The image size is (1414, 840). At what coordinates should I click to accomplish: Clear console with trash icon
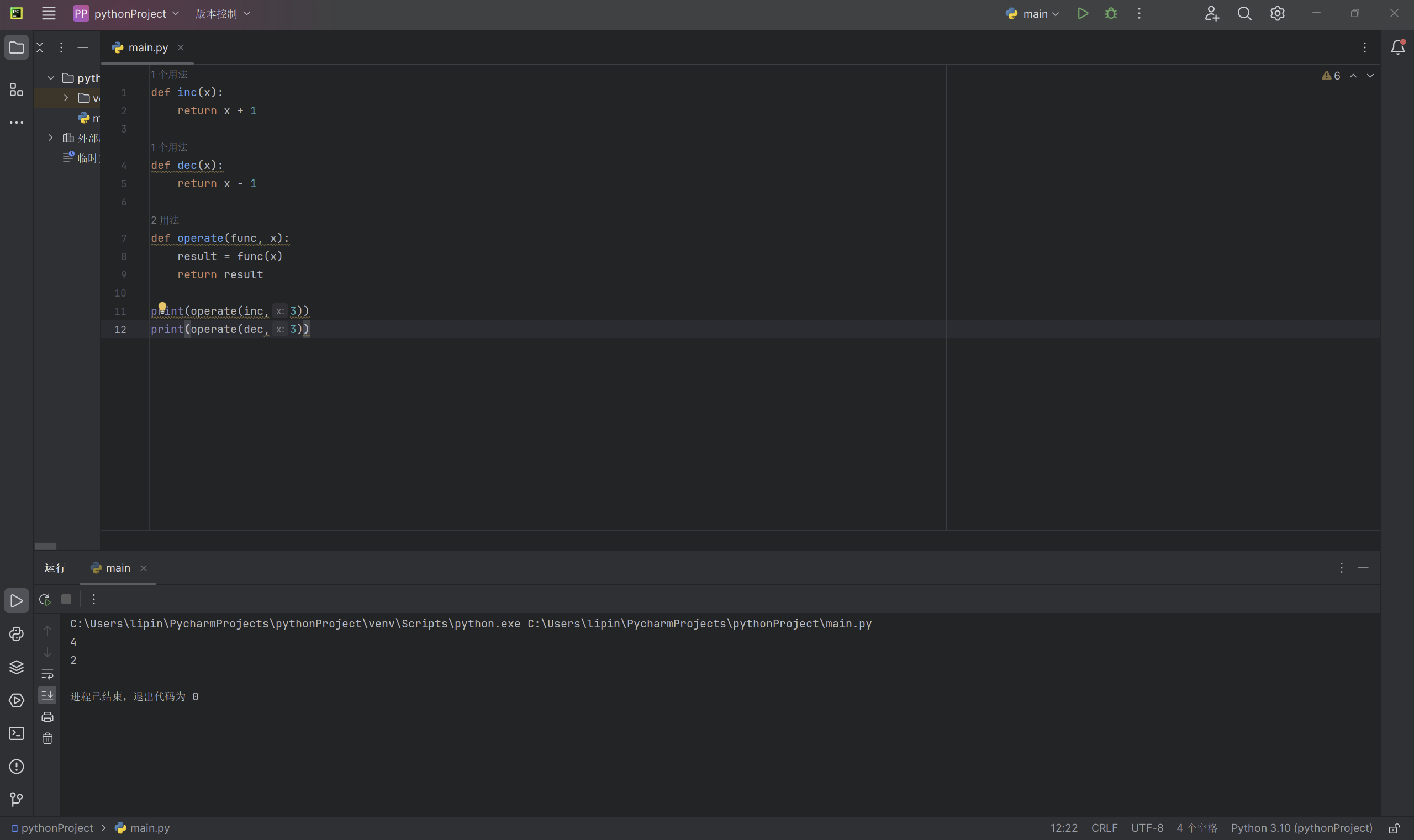click(48, 738)
